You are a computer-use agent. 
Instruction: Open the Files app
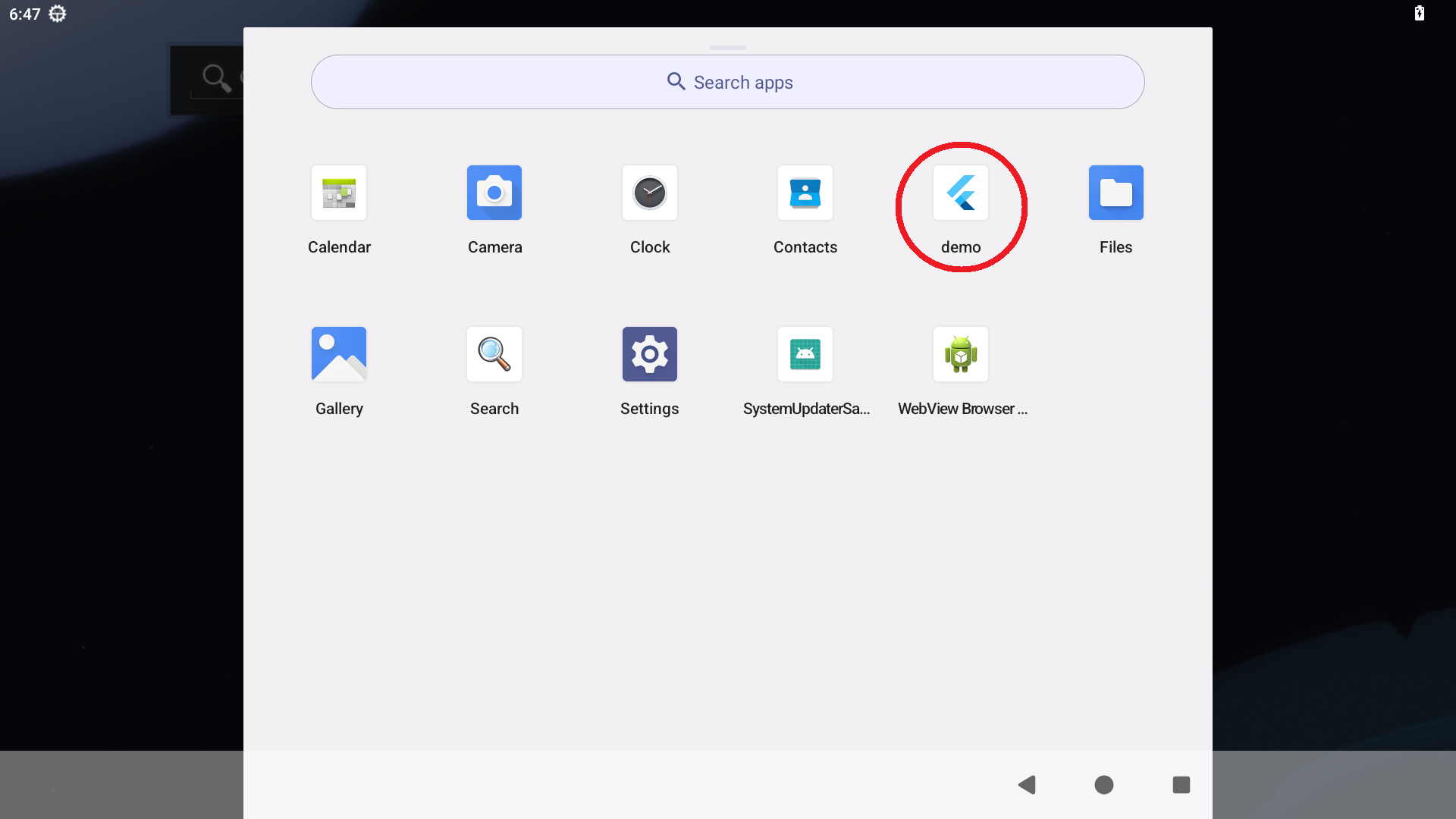tap(1116, 193)
